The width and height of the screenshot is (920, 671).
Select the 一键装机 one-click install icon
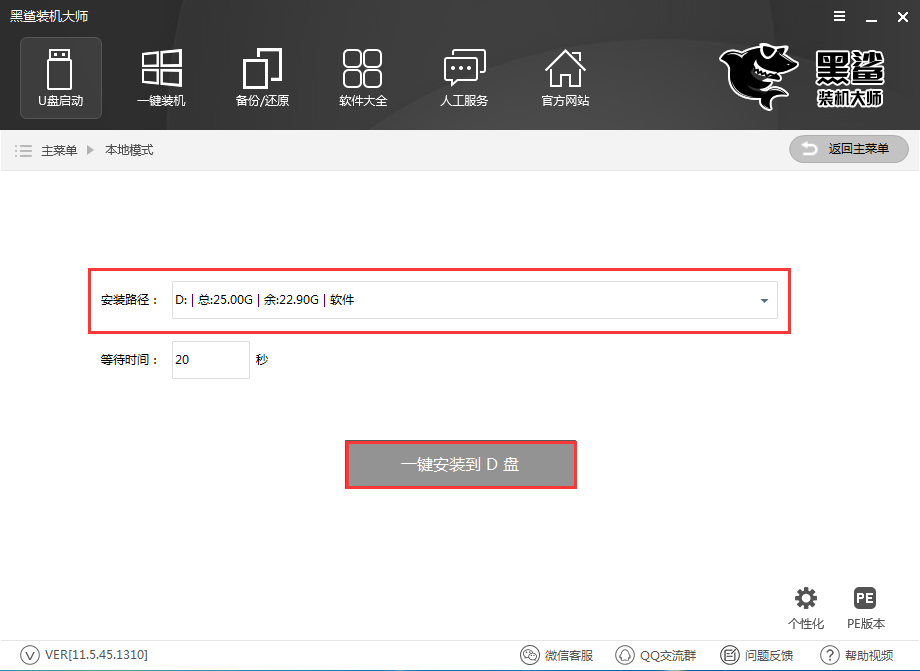tap(161, 76)
